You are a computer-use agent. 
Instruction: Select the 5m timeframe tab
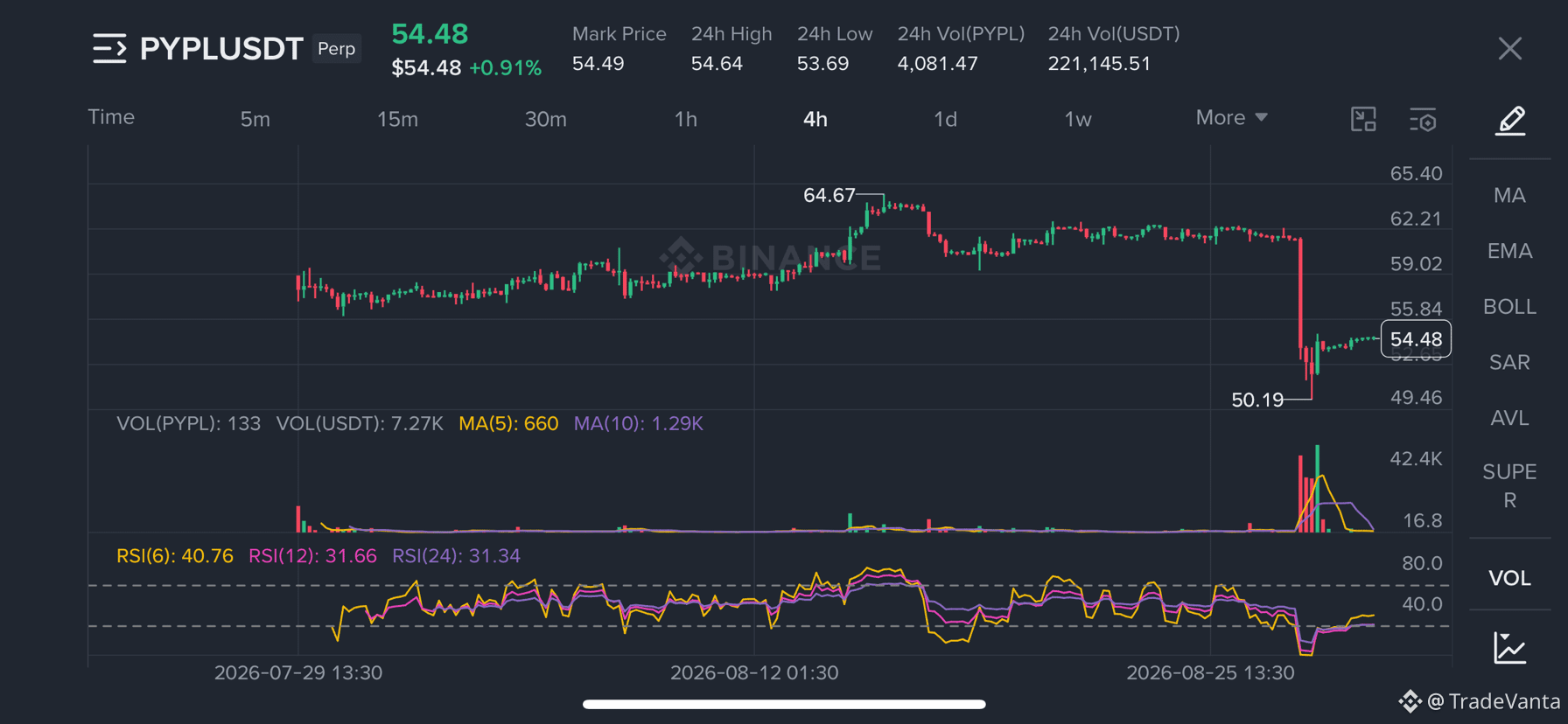point(255,119)
